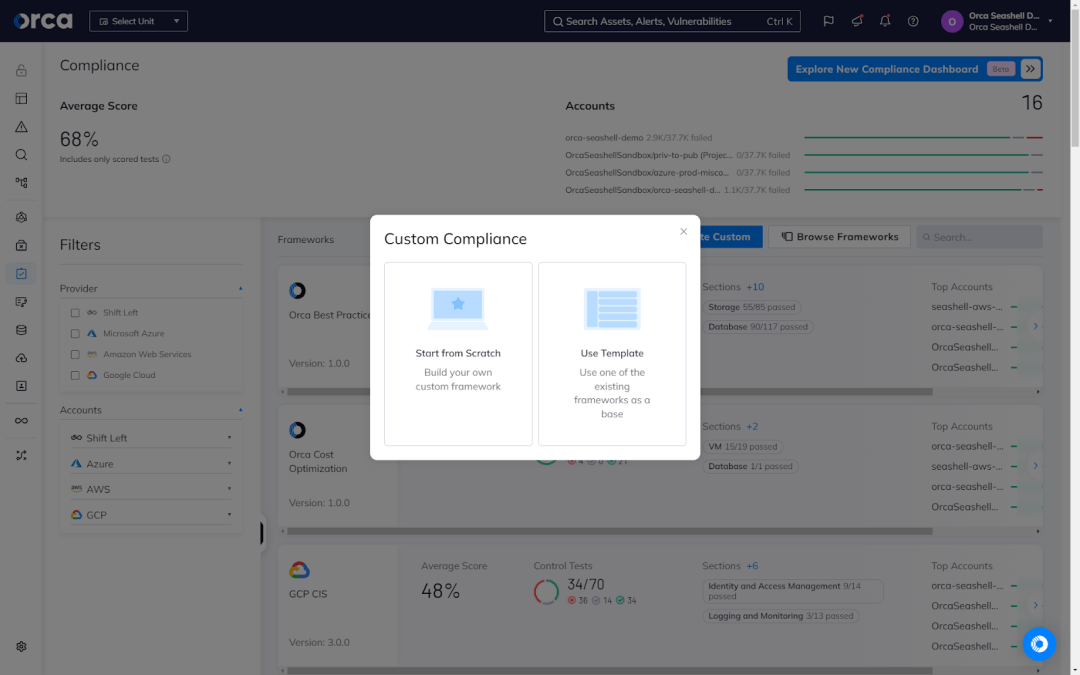This screenshot has height=675, width=1080.
Task: Click the frameworks Search box
Action: [979, 237]
